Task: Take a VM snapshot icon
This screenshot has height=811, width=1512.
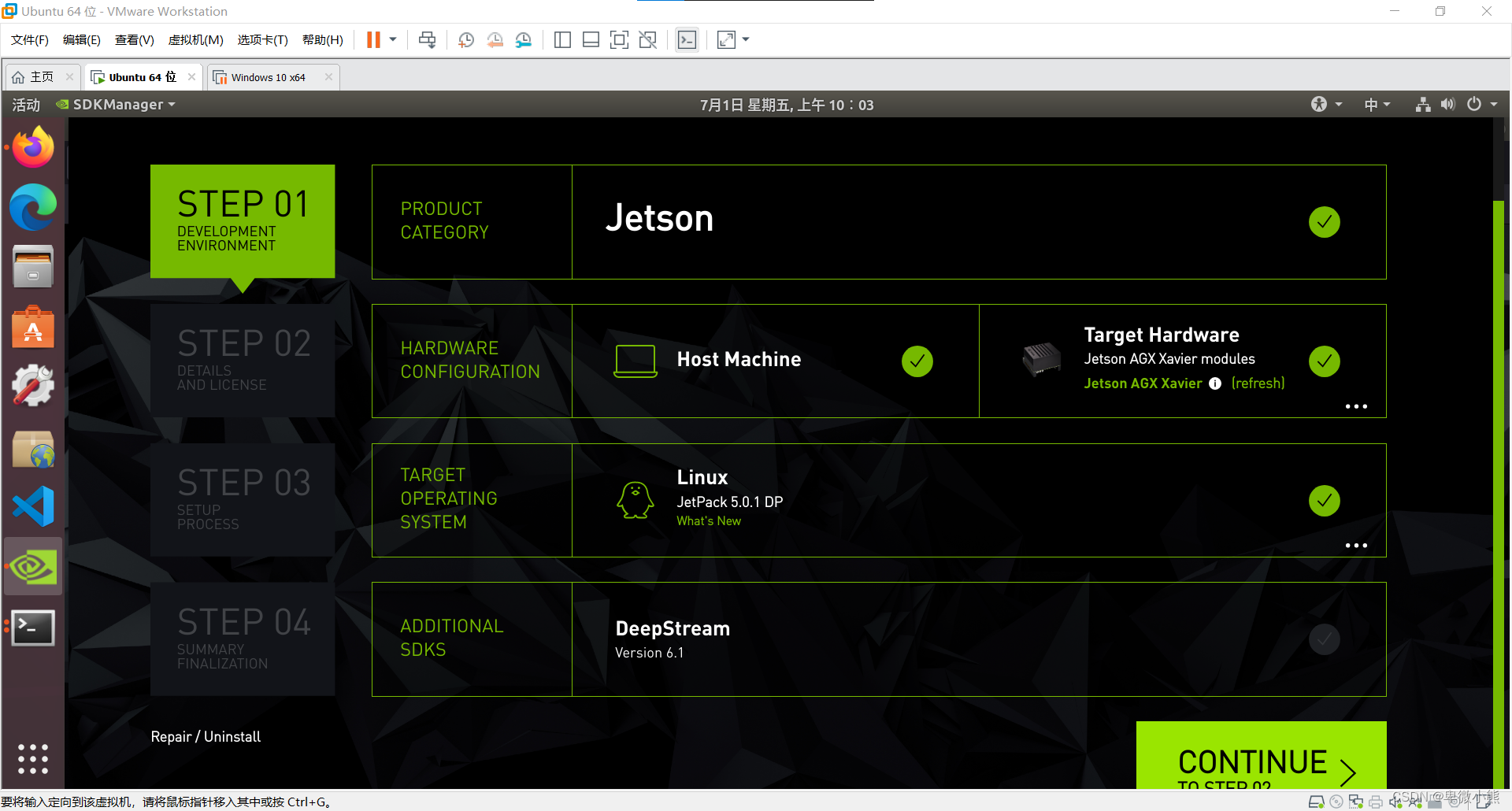Action: coord(466,40)
